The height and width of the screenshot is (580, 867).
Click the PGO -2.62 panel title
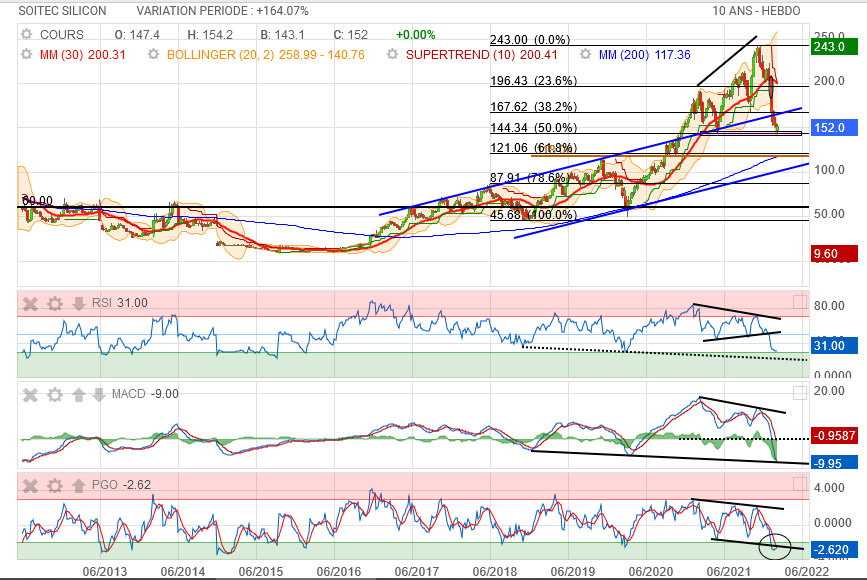121,485
